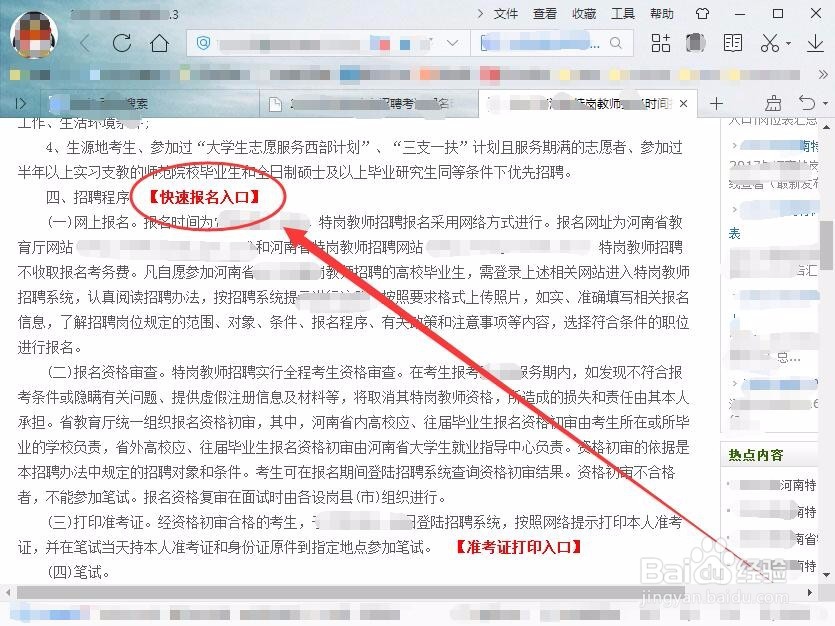Open the address bar history dropdown
This screenshot has width=835, height=626.
454,42
